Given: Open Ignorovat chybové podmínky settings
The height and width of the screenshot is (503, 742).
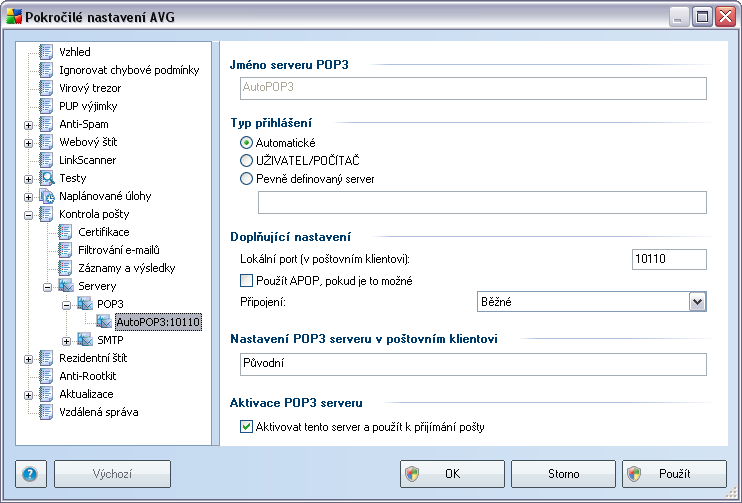Looking at the screenshot, I should tap(129, 70).
